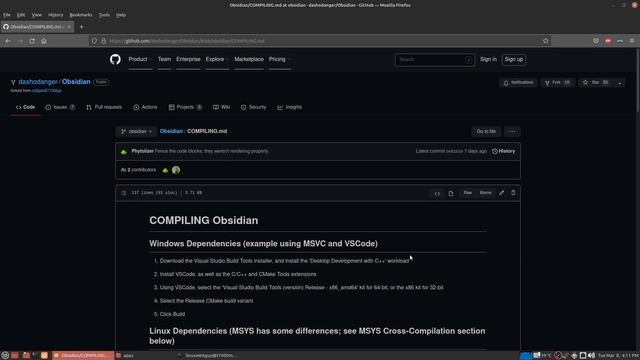
Task: Expand the Pricing dropdown
Action: coord(280,60)
